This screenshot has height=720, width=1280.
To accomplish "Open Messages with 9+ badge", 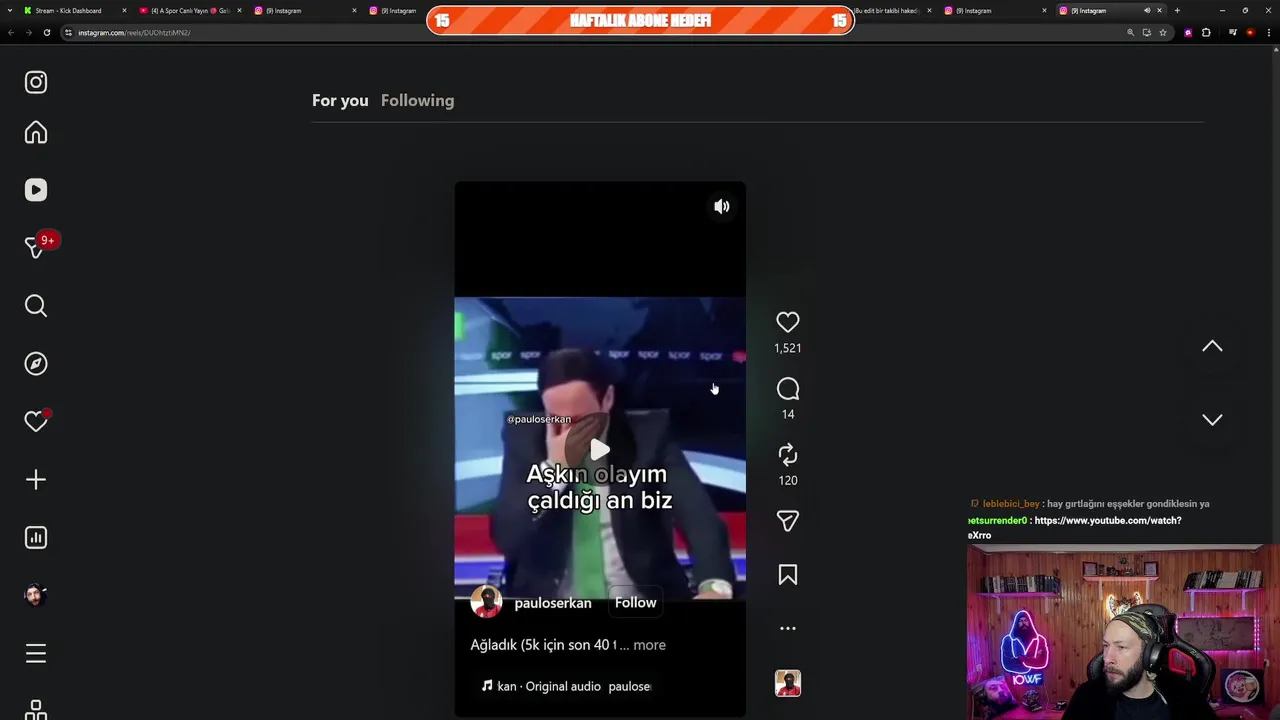I will point(38,247).
